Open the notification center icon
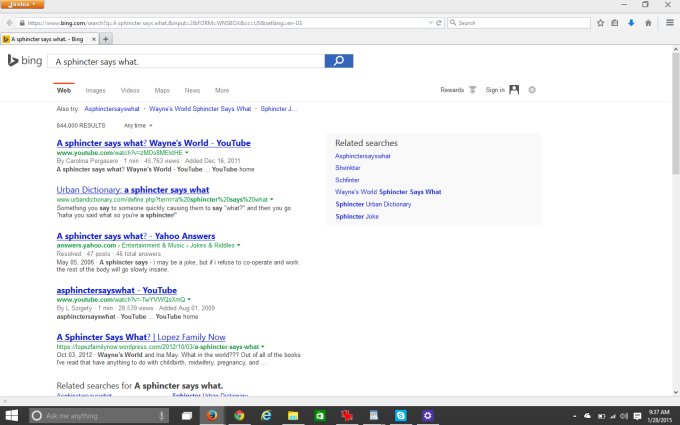The width and height of the screenshot is (680, 425). 637,416
